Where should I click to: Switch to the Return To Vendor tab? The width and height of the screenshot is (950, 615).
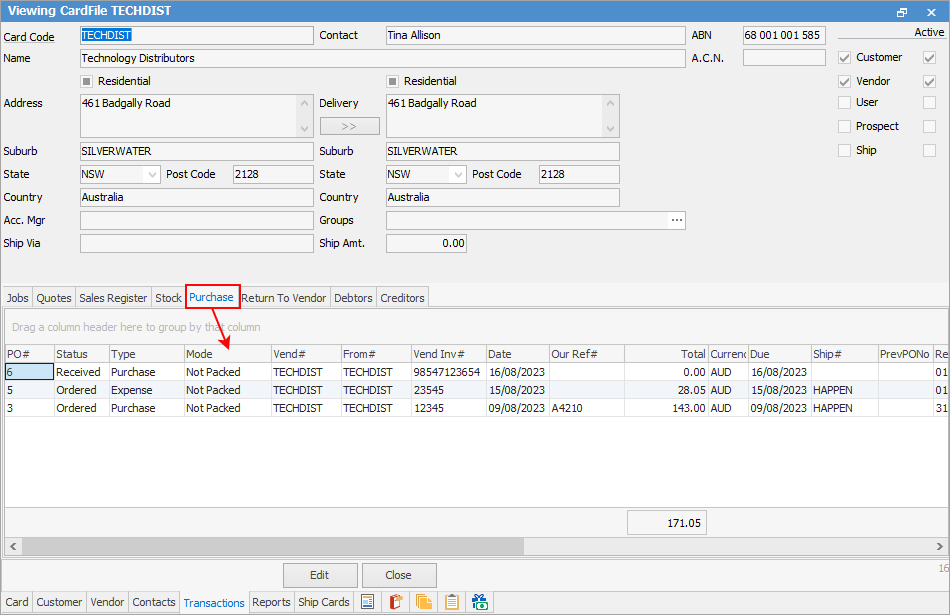284,298
